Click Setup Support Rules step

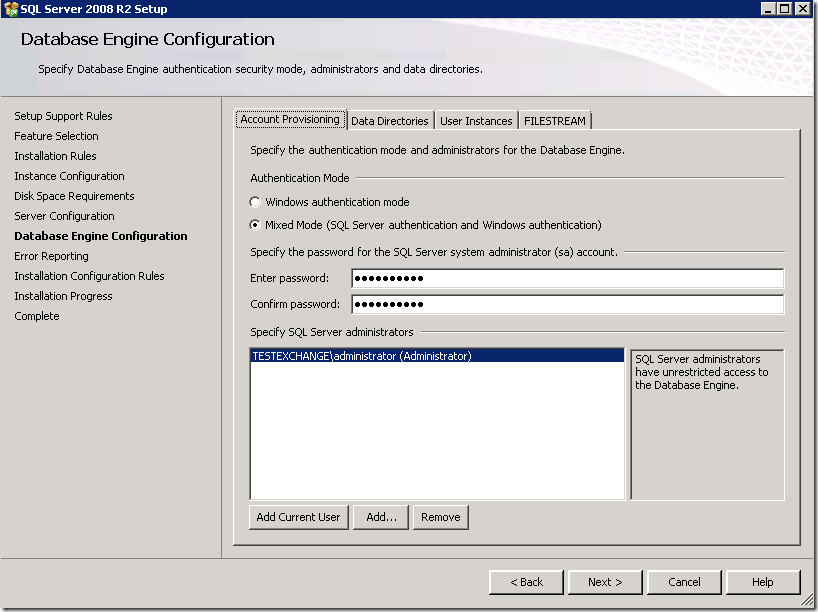(x=63, y=116)
